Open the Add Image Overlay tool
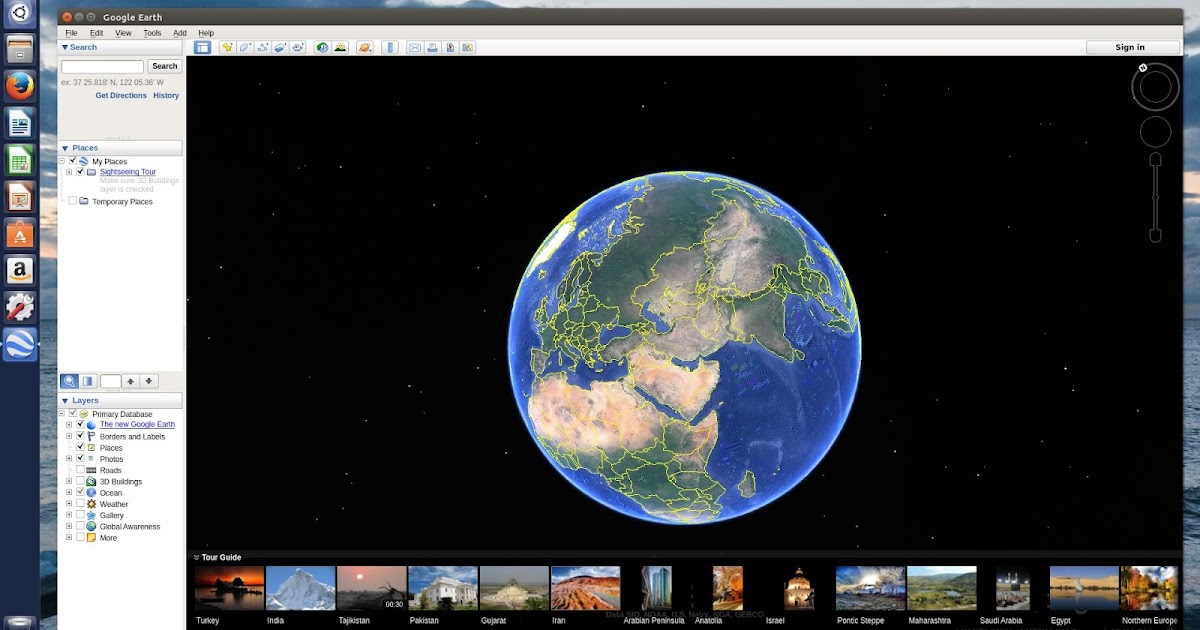The image size is (1200, 630). pos(282,46)
